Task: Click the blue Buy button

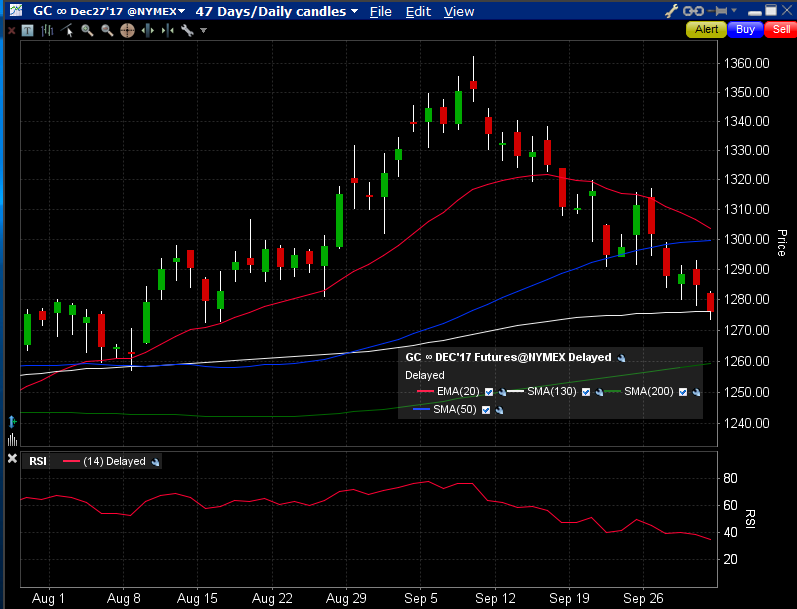Action: click(745, 29)
